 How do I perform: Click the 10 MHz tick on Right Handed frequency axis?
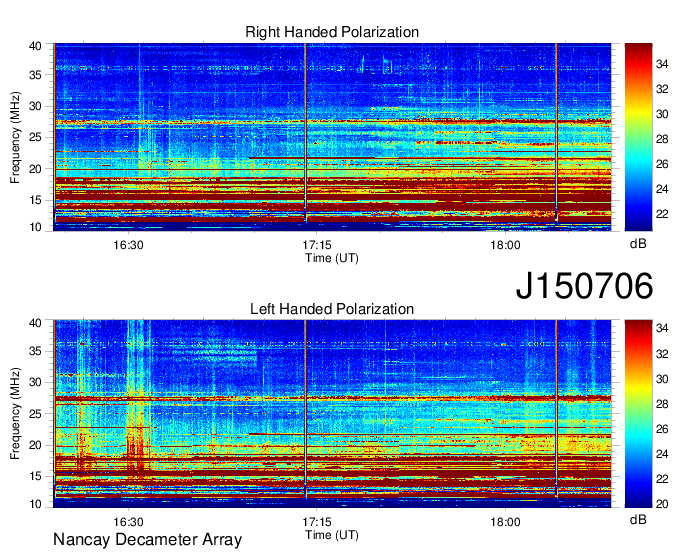(x=35, y=227)
